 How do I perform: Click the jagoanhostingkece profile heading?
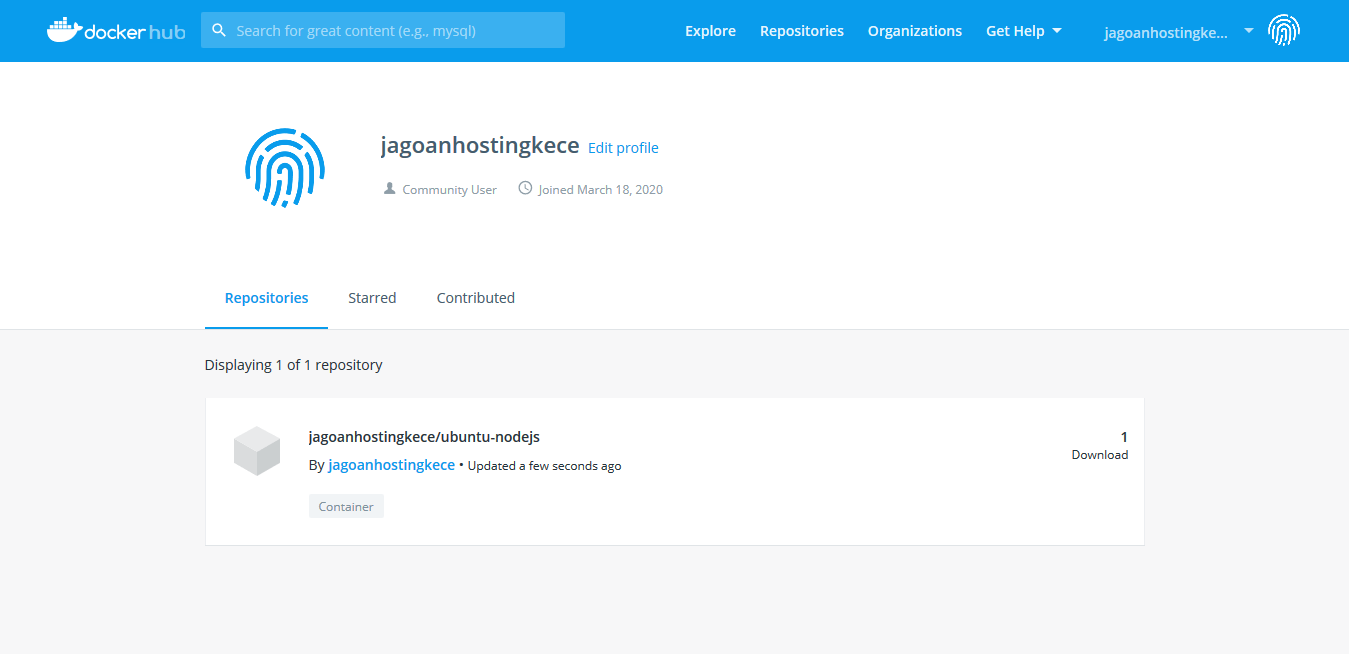(x=480, y=145)
